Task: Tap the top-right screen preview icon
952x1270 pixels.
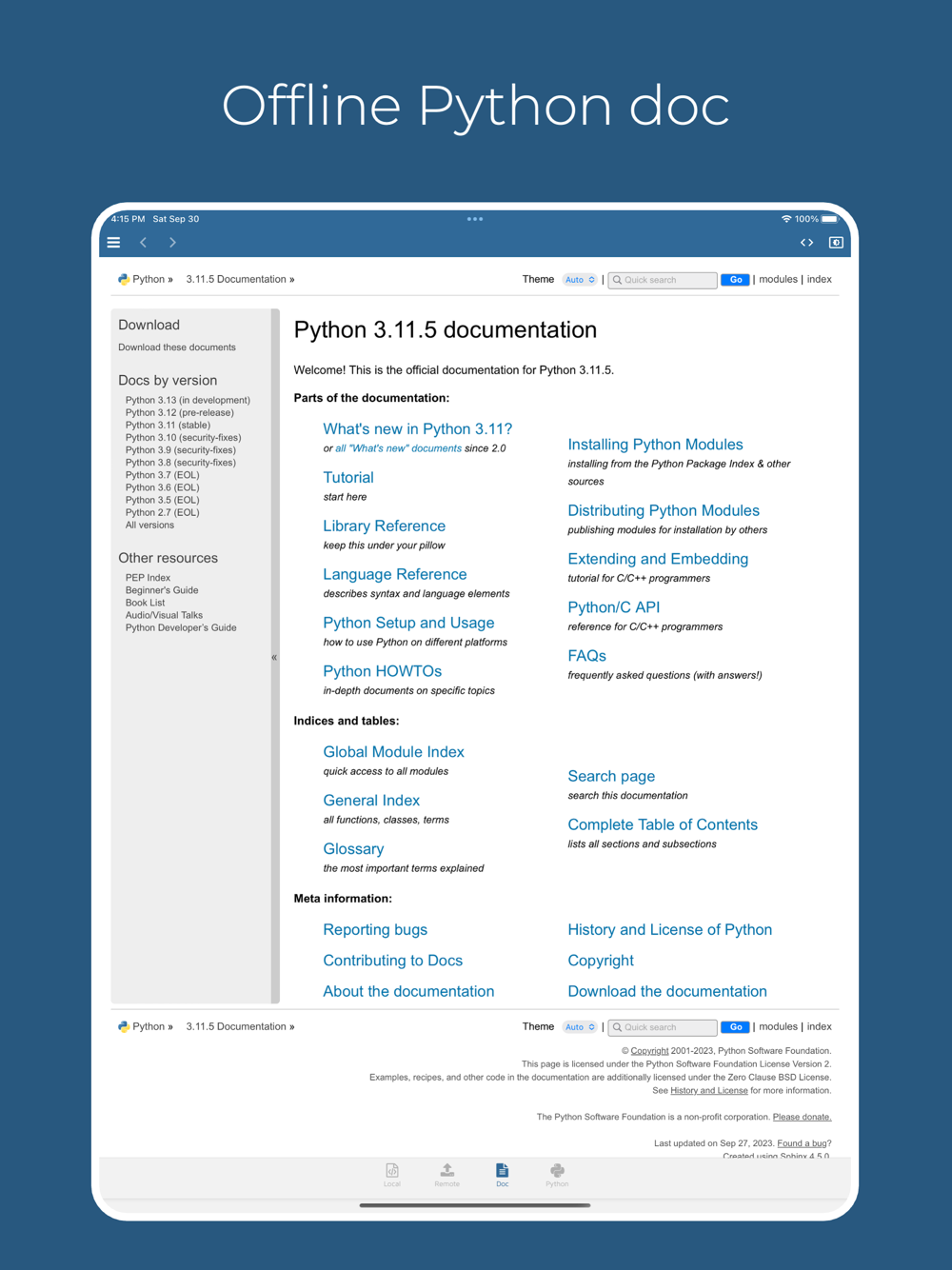Action: [x=836, y=243]
